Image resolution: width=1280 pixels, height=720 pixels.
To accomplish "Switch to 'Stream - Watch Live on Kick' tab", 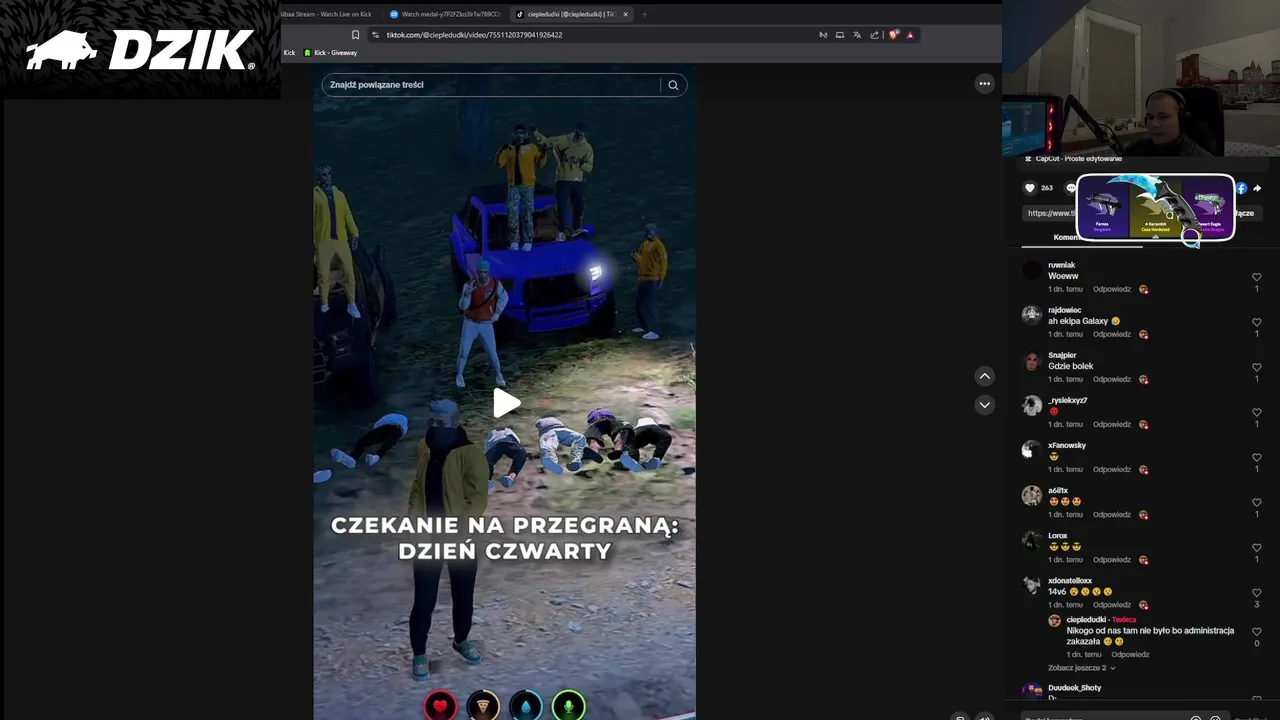I will coord(327,14).
